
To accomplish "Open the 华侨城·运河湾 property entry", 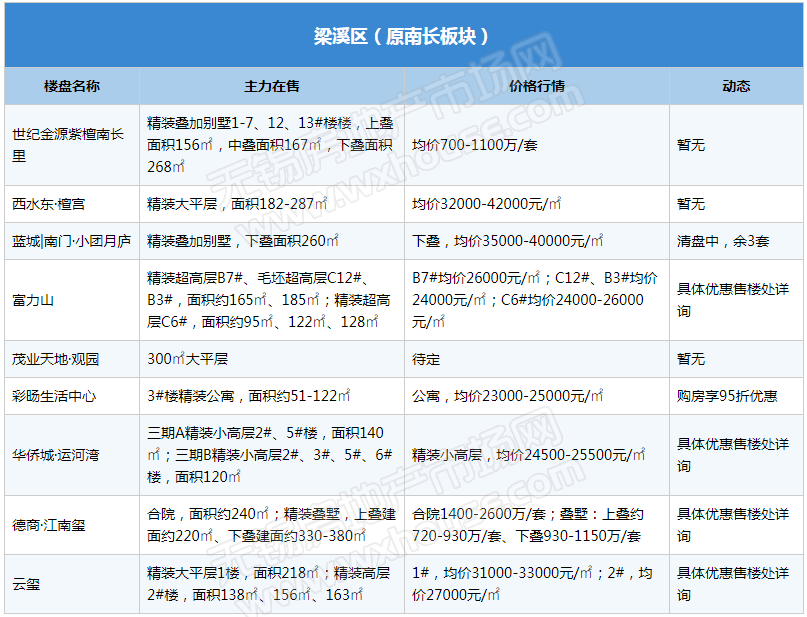I will pyautogui.click(x=57, y=455).
